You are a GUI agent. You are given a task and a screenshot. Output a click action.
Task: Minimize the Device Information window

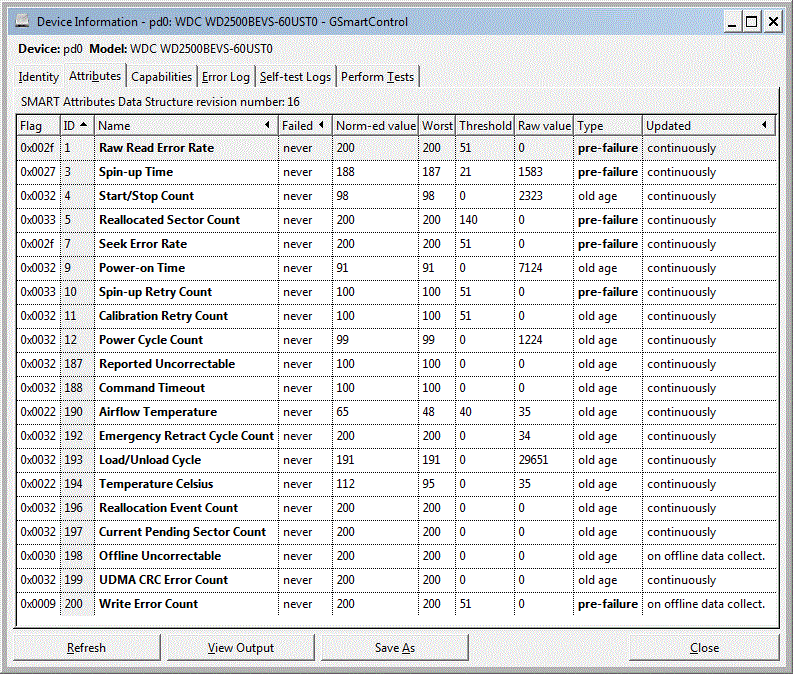tap(732, 22)
